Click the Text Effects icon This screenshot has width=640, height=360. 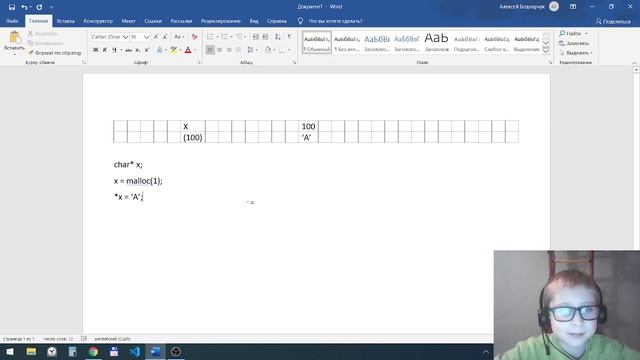160,50
